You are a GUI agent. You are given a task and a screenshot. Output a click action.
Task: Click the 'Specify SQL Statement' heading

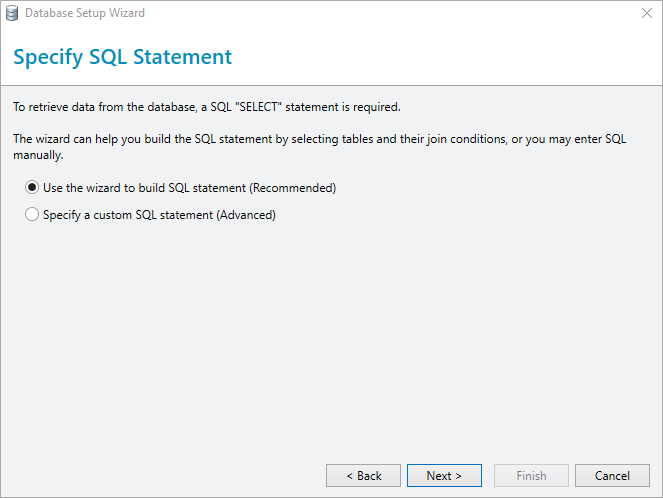[x=123, y=57]
